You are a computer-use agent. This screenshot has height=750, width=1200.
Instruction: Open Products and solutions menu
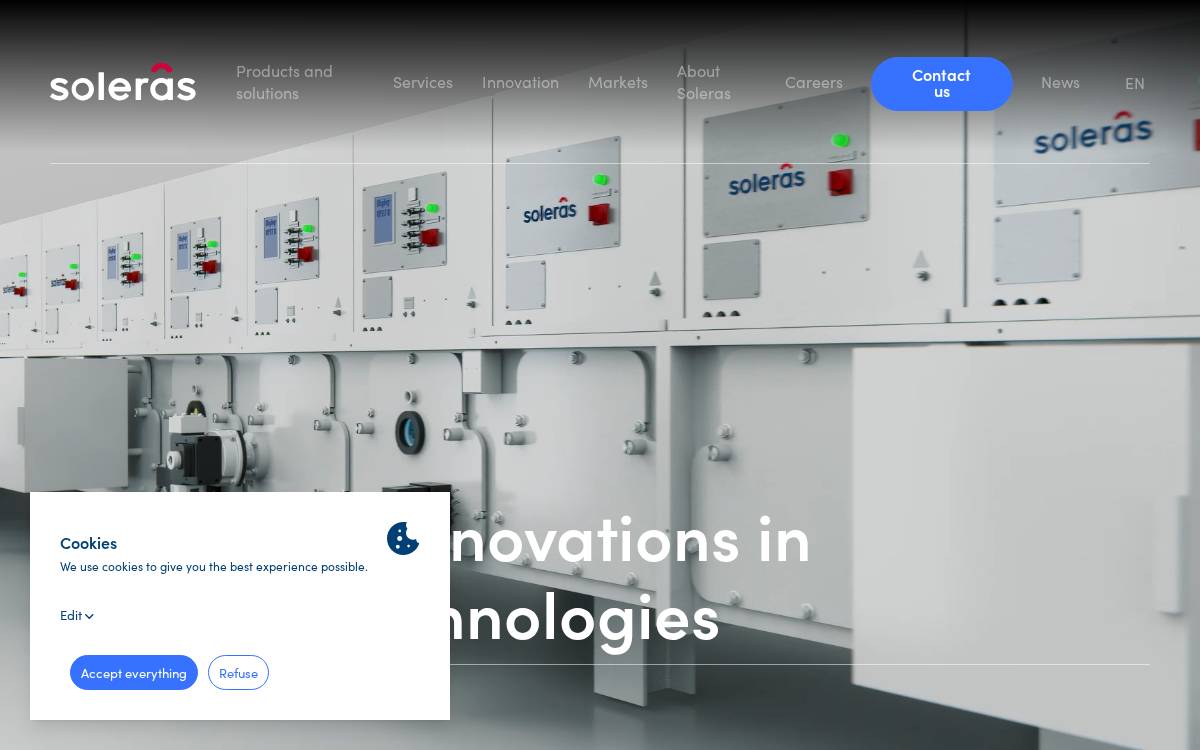[285, 82]
